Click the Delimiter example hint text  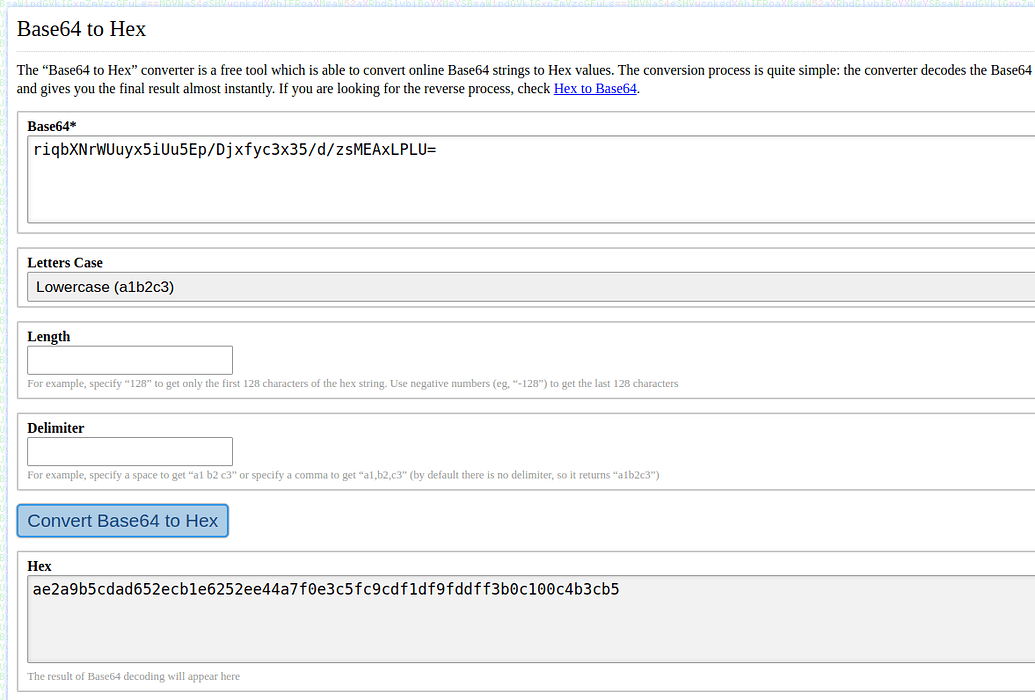tap(343, 475)
